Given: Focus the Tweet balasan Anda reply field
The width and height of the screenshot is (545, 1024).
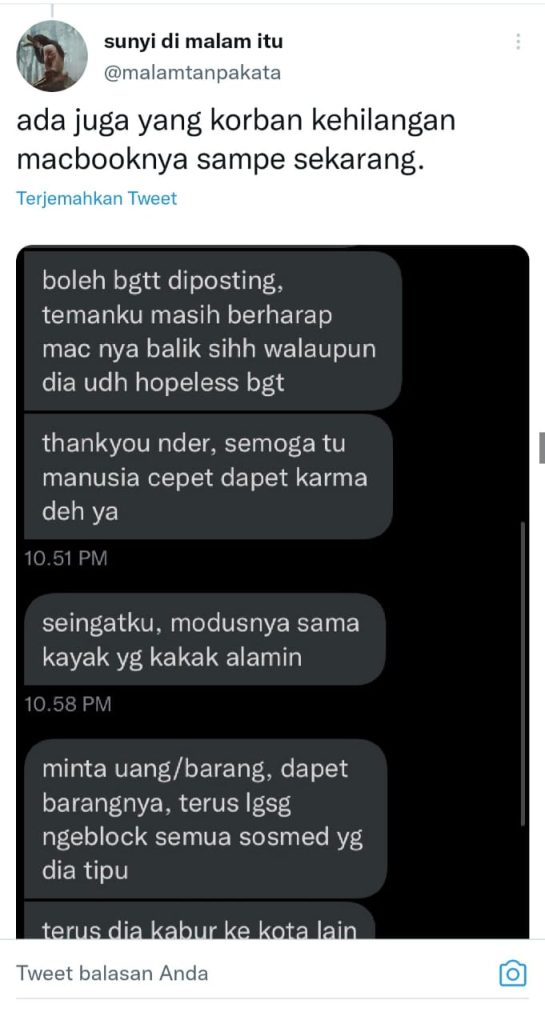Looking at the screenshot, I should 255,974.
